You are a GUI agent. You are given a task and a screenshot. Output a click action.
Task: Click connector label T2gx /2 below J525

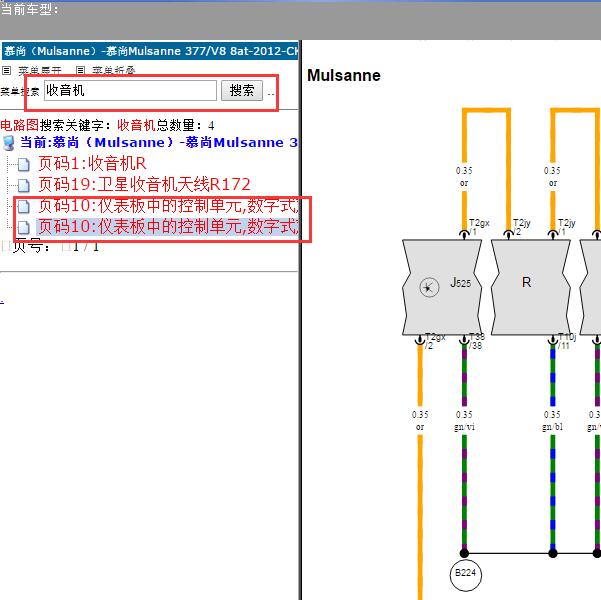pos(435,341)
